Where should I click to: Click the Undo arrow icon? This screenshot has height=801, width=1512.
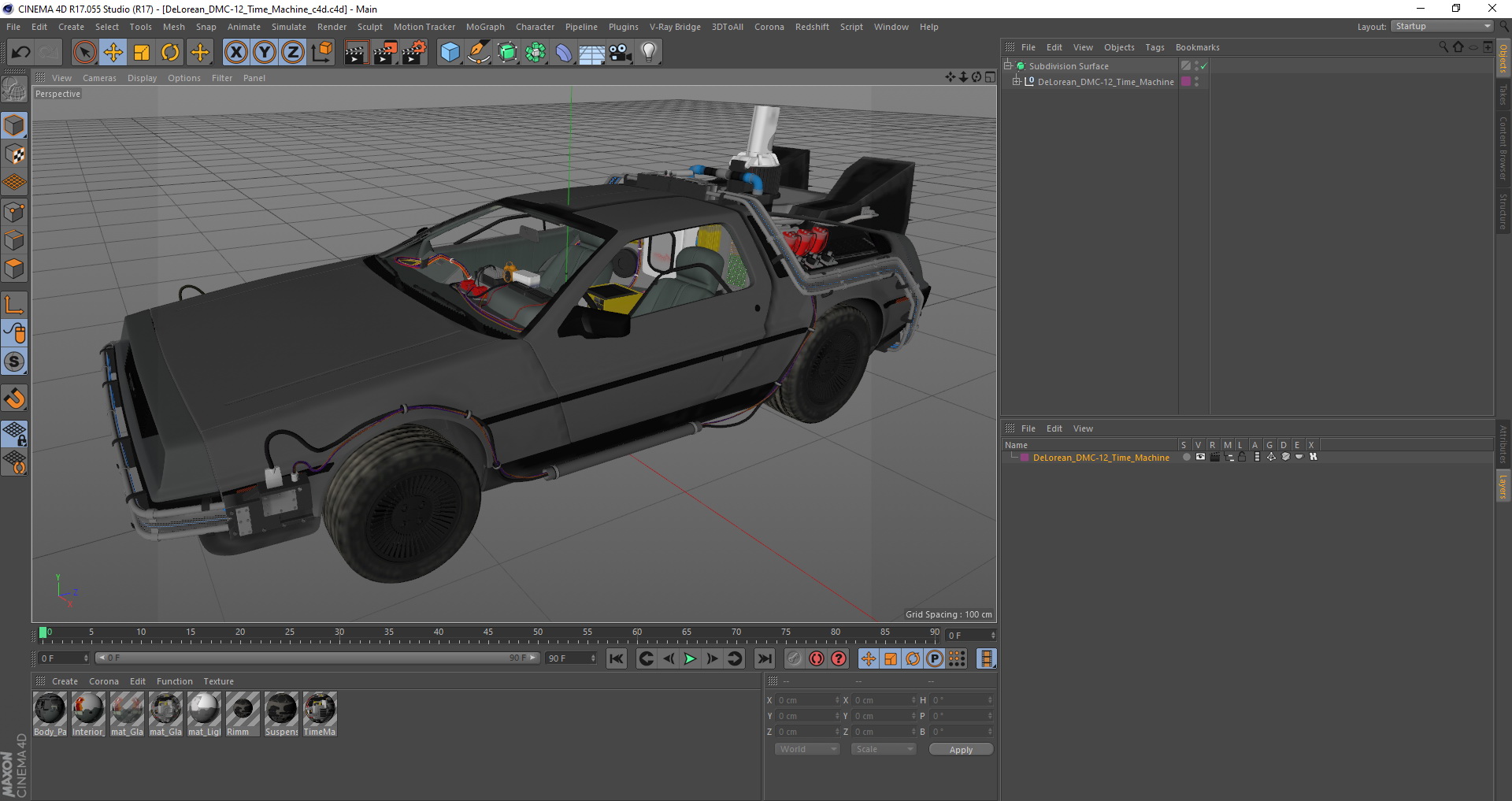[21, 53]
